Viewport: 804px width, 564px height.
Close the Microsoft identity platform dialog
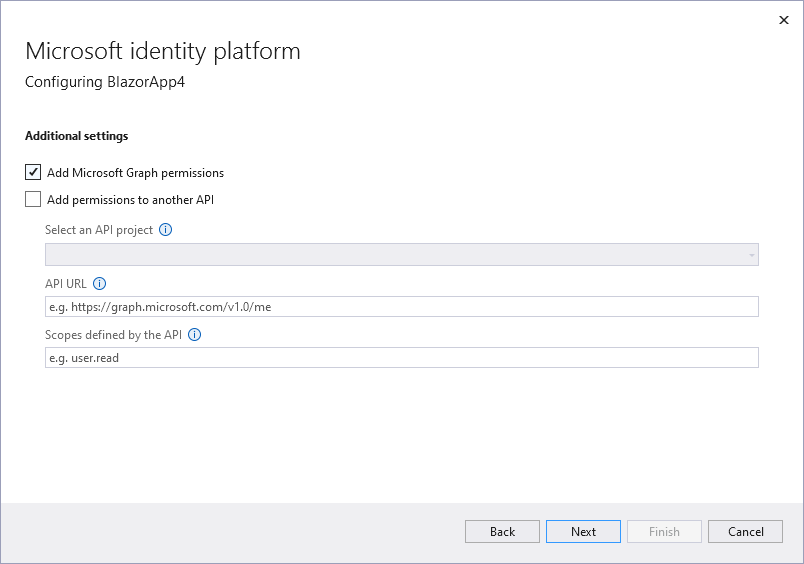(x=783, y=19)
